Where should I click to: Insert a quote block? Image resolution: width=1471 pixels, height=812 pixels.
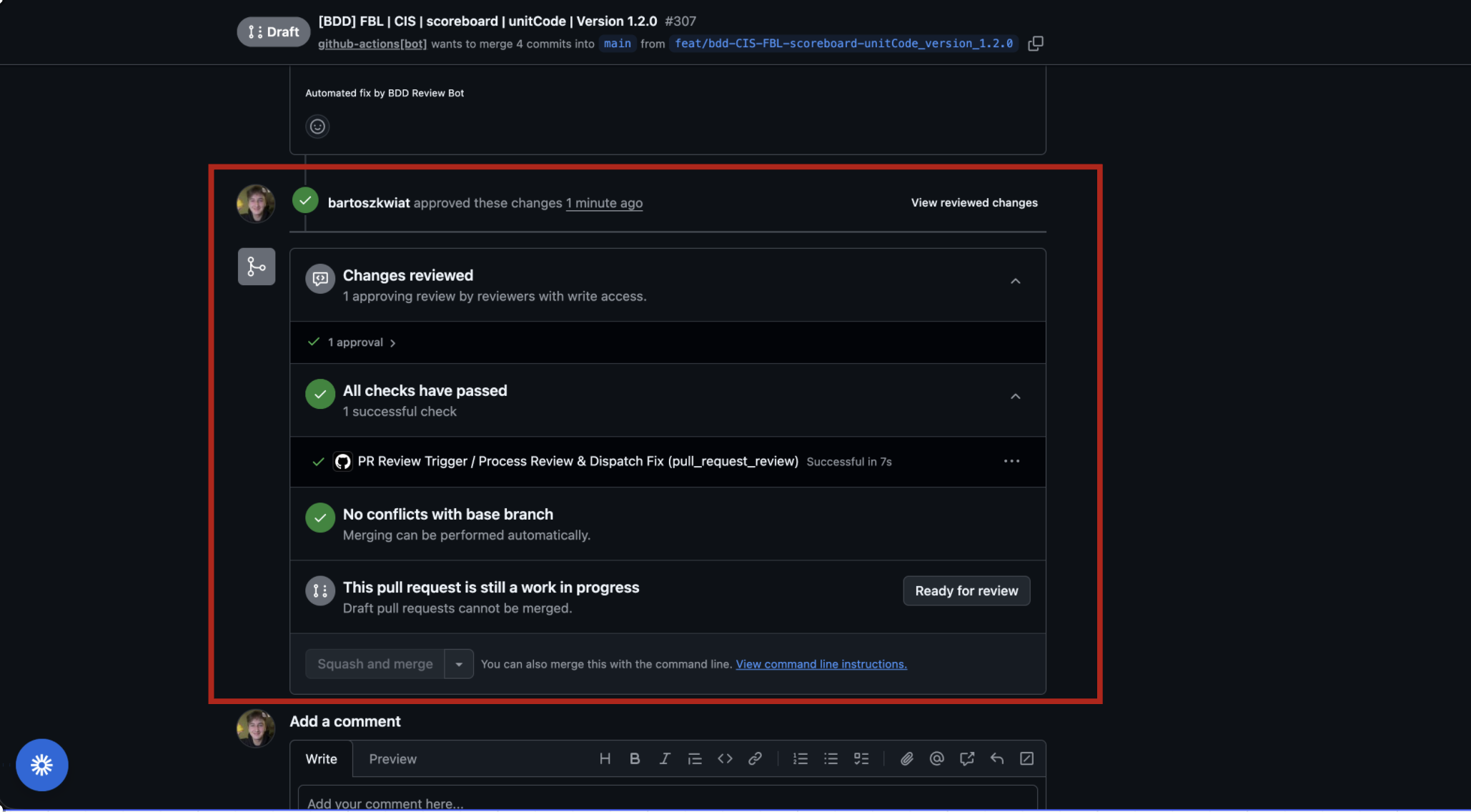pos(695,758)
